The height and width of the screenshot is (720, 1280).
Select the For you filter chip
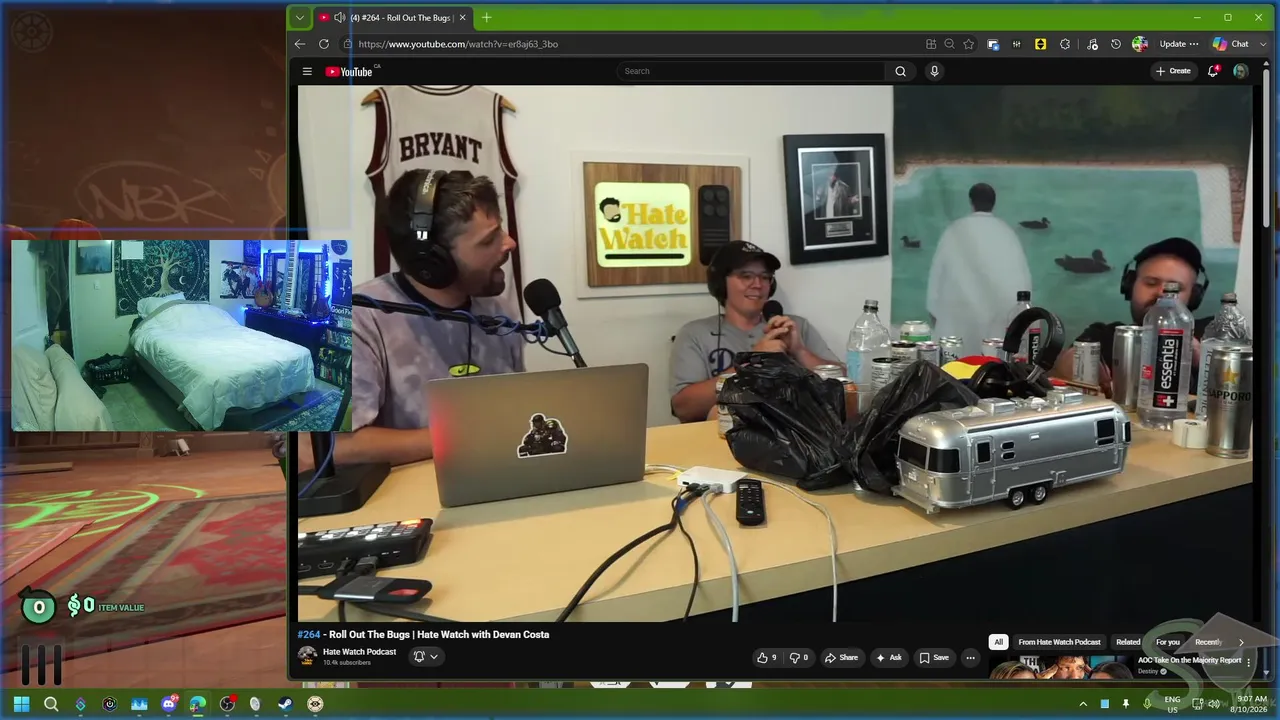[x=1168, y=642]
